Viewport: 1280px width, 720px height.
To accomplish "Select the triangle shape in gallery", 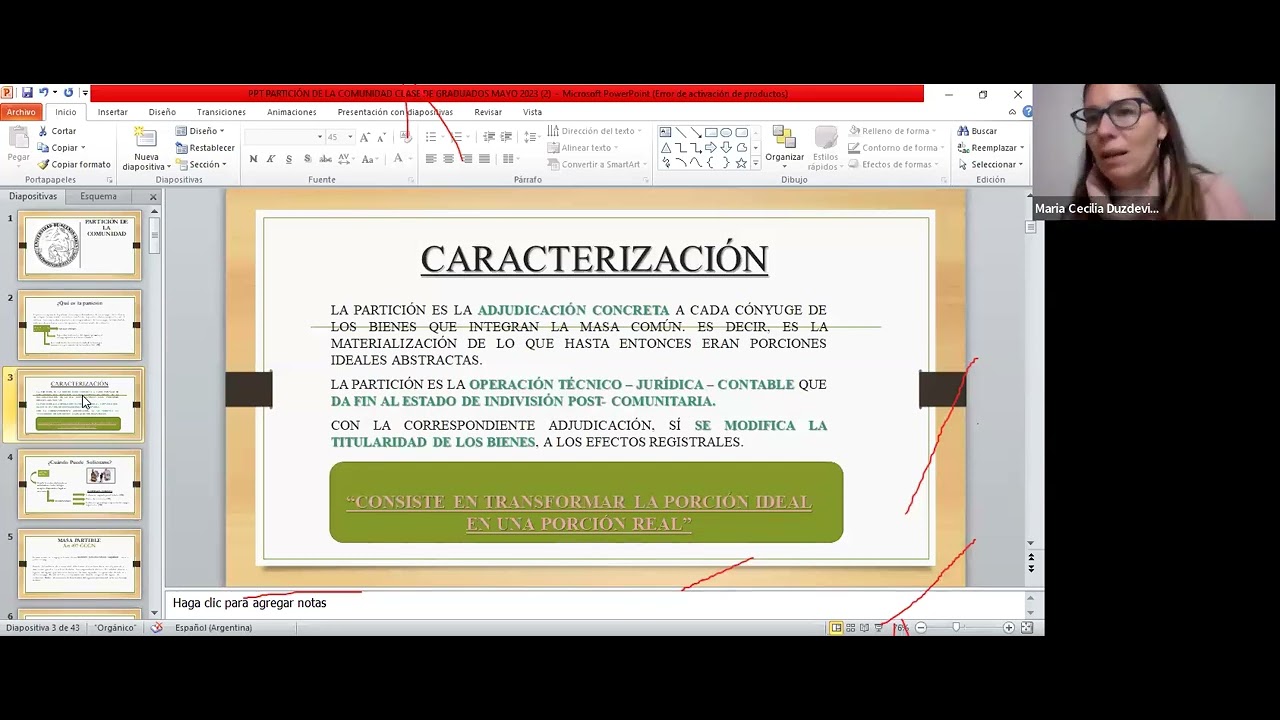I will click(666, 148).
